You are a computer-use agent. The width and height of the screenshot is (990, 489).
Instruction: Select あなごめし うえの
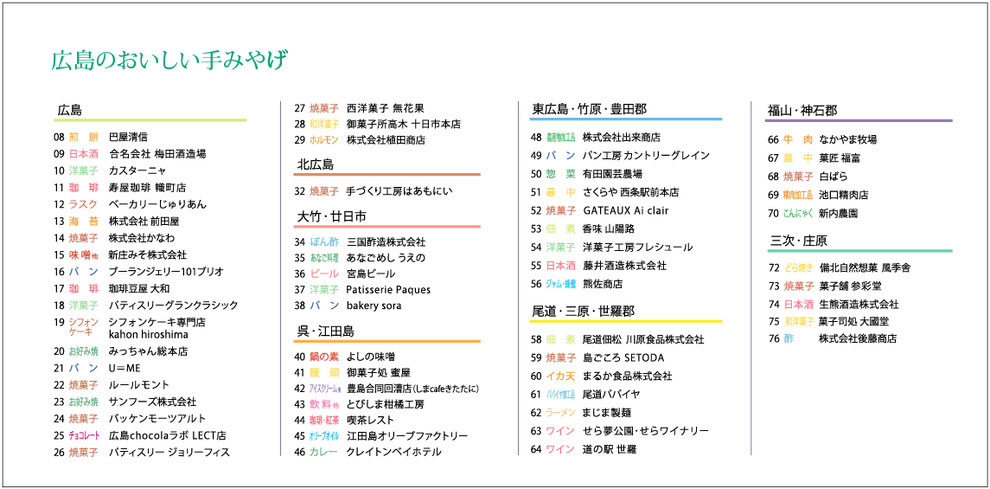(385, 258)
